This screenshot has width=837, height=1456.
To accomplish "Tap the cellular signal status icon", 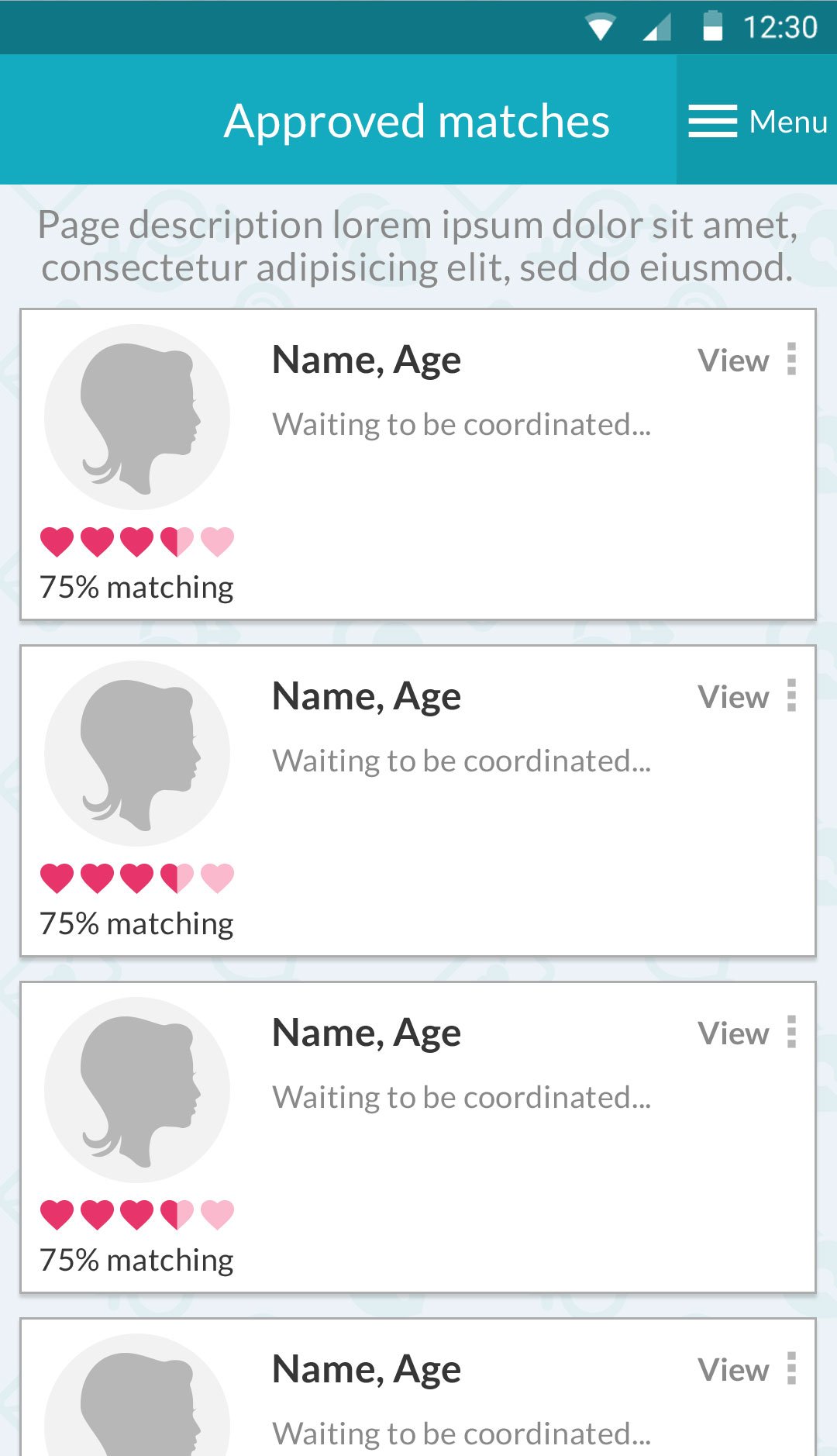I will point(657,28).
